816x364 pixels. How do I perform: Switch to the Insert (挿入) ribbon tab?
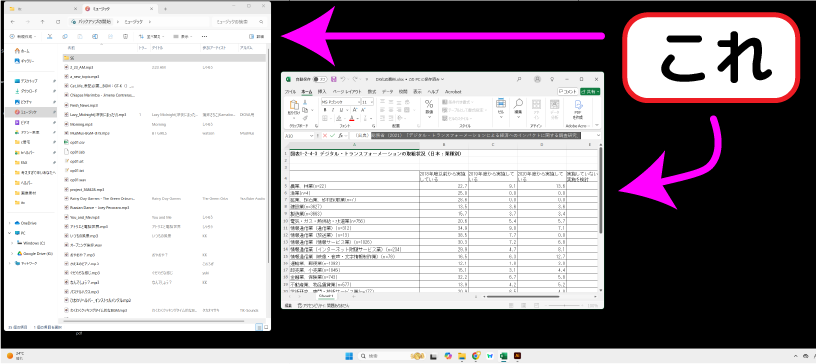322,91
